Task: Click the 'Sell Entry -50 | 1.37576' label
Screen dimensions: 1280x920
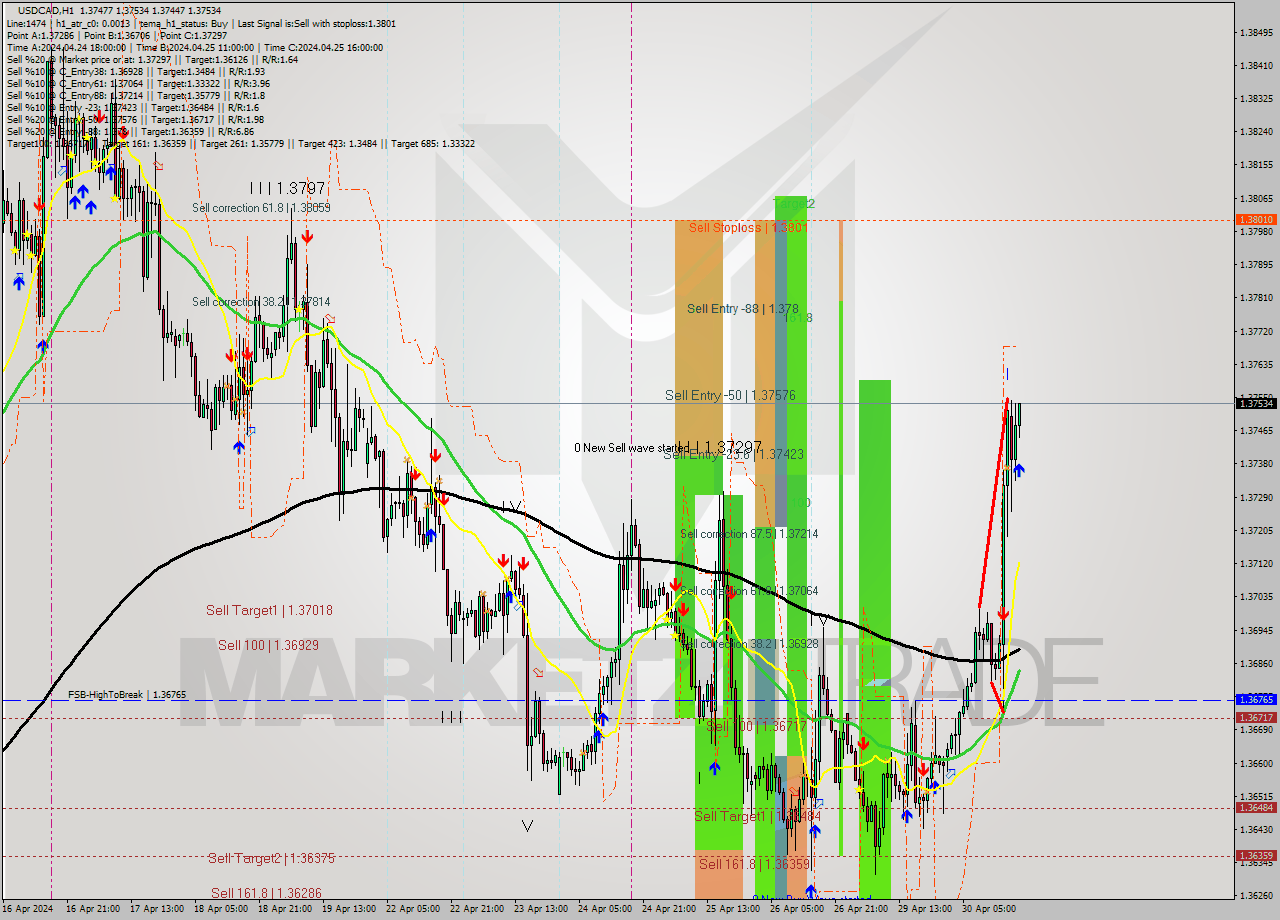Action: pyautogui.click(x=730, y=396)
